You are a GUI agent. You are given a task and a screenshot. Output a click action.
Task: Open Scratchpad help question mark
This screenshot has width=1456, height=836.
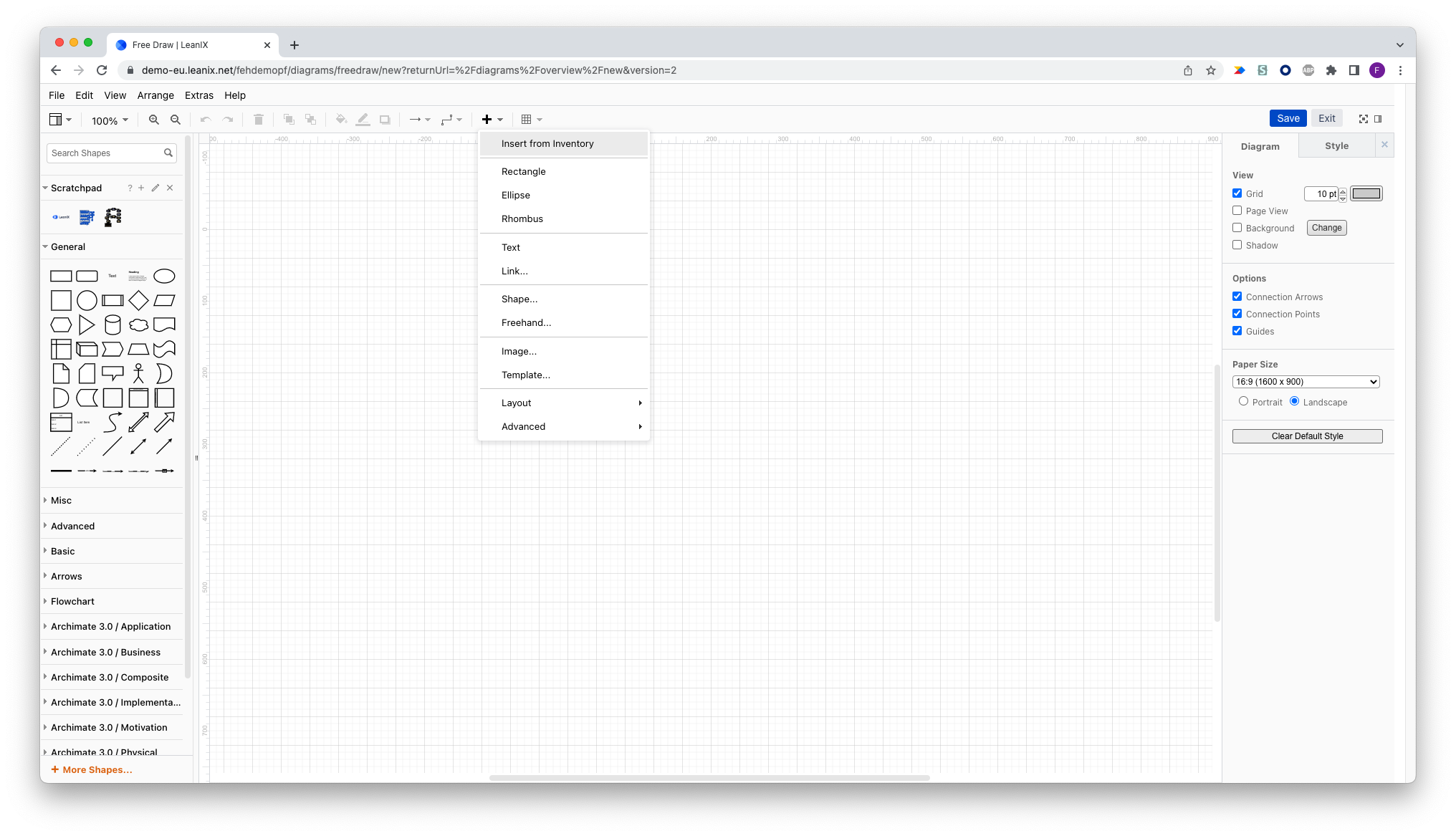130,188
